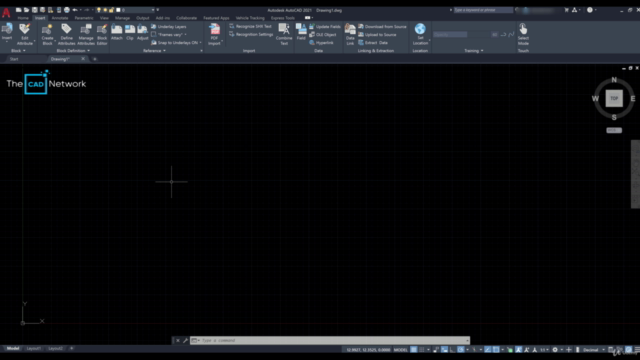The image size is (640, 360).
Task: Open the Parametric ribbon tab
Action: [x=84, y=18]
